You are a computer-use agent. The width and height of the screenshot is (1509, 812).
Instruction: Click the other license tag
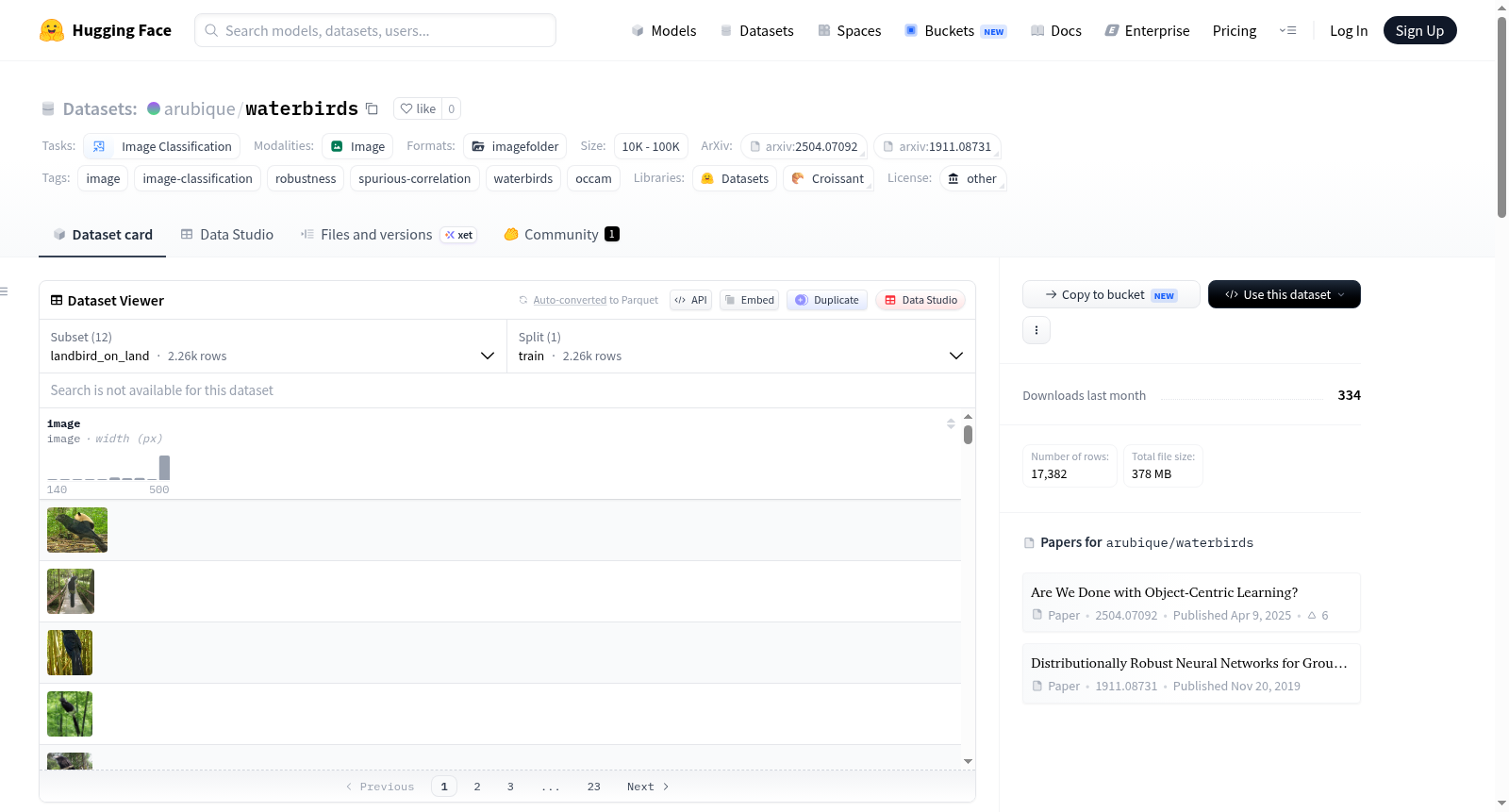pyautogui.click(x=972, y=178)
